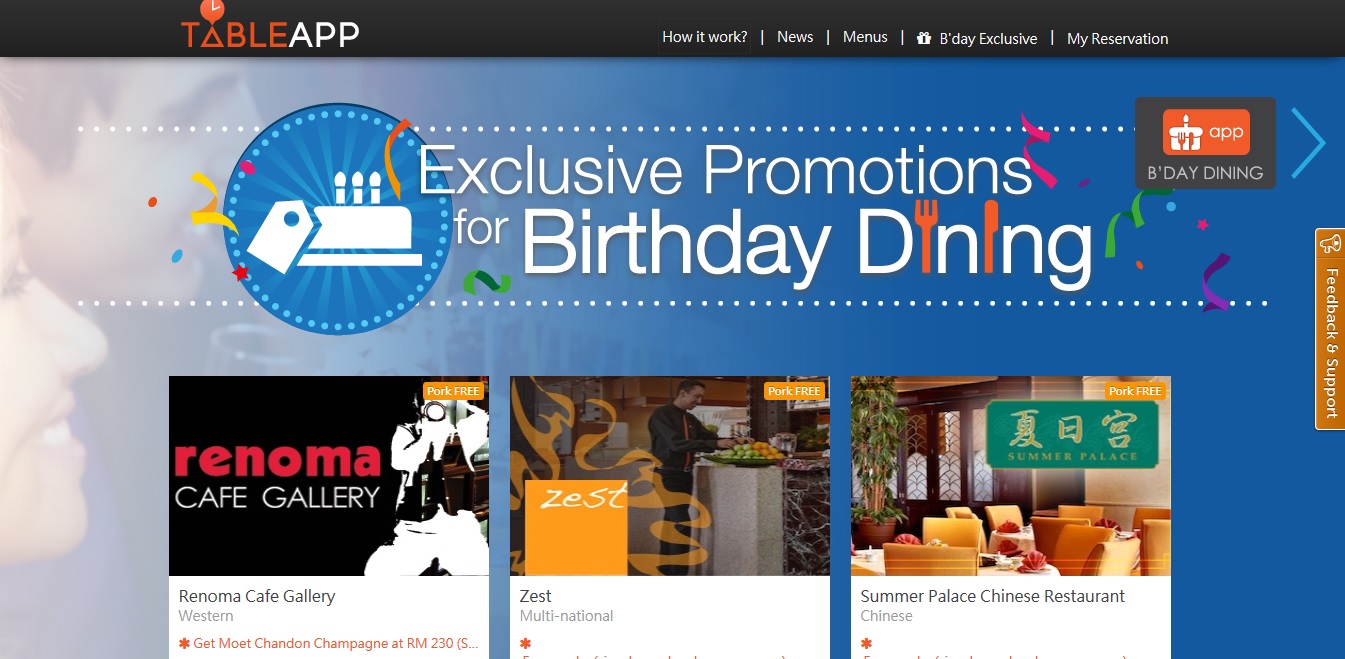Click the megaphone icon on the Feedback tab
The height and width of the screenshot is (659, 1345).
[x=1330, y=243]
